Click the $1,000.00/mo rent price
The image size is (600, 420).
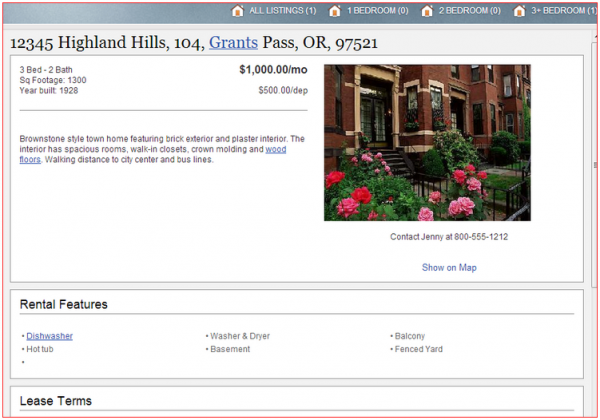(x=273, y=71)
